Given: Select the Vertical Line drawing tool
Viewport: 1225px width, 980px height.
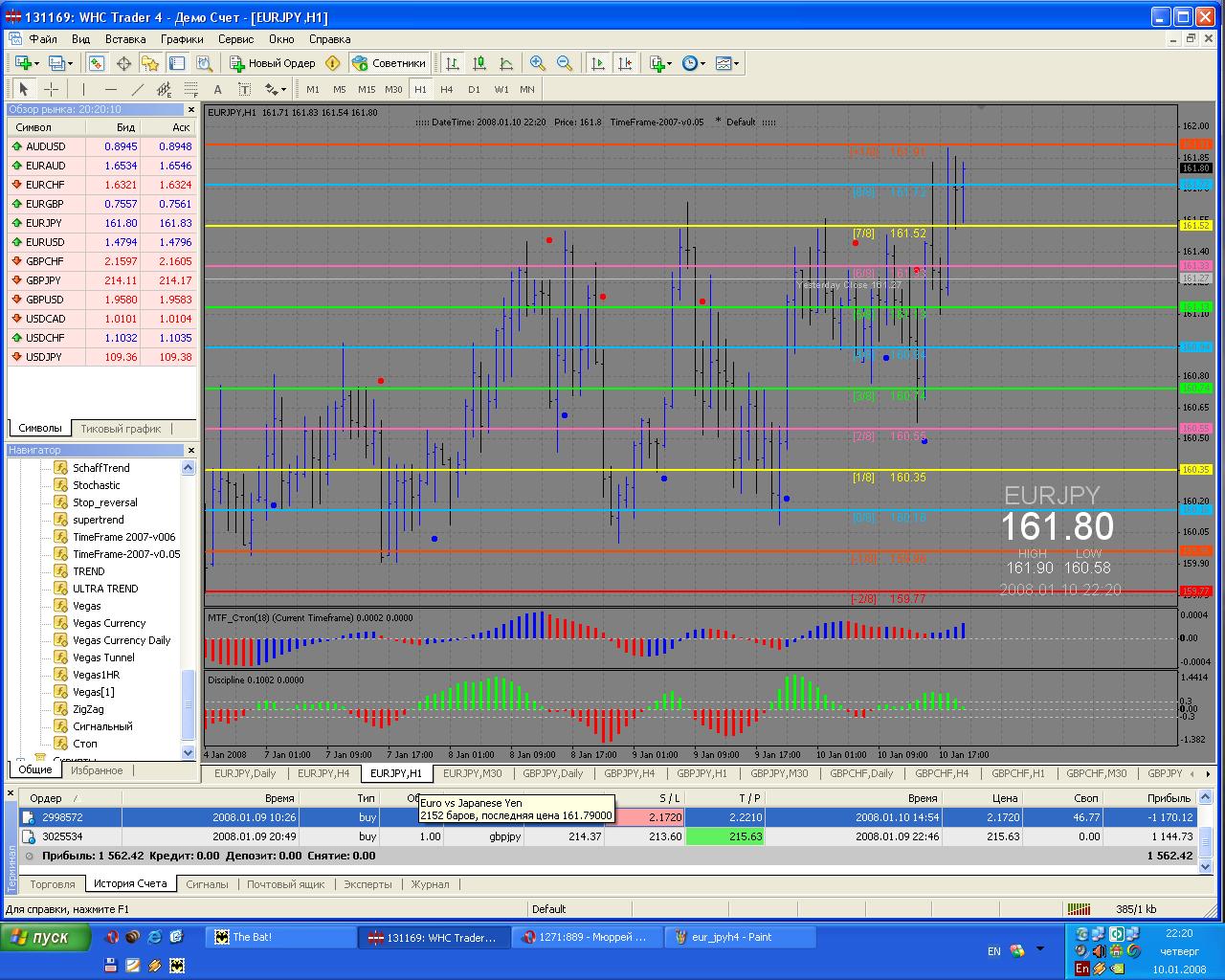Looking at the screenshot, I should click(84, 89).
